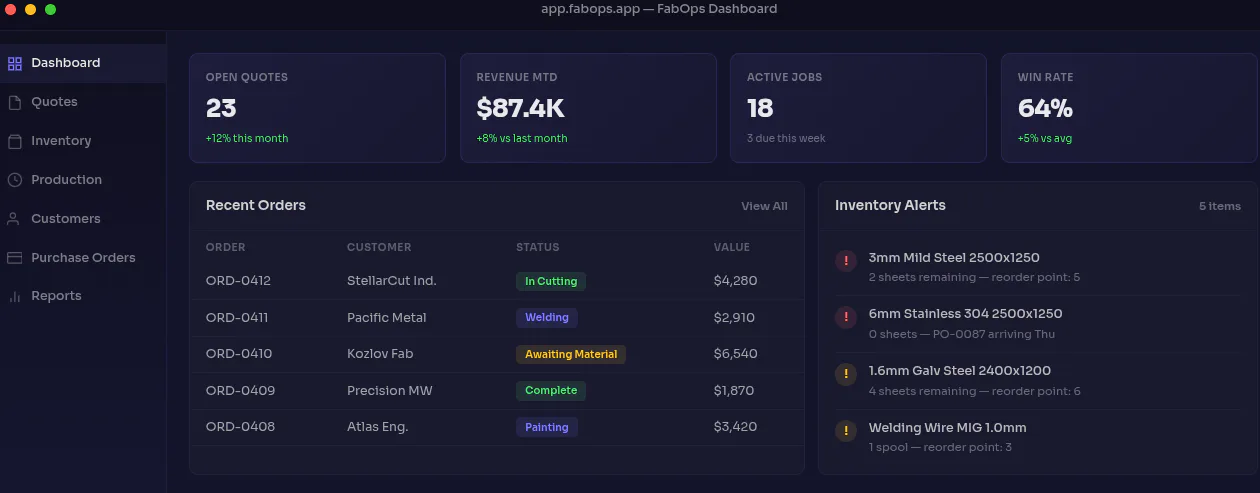Viewport: 1260px width, 493px height.
Task: Click '+12% this month' text
Action: [x=247, y=138]
